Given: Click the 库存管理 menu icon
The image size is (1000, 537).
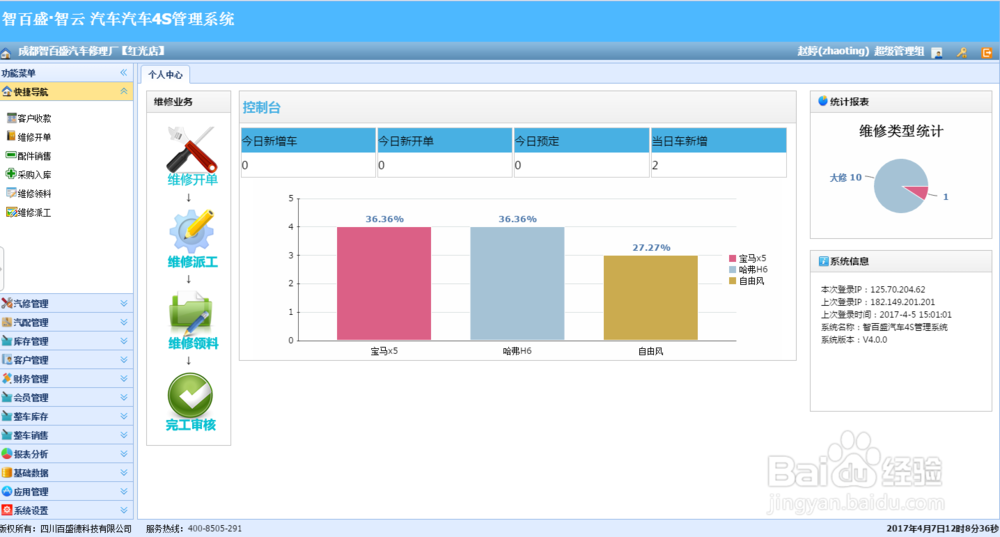Looking at the screenshot, I should pyautogui.click(x=7, y=341).
